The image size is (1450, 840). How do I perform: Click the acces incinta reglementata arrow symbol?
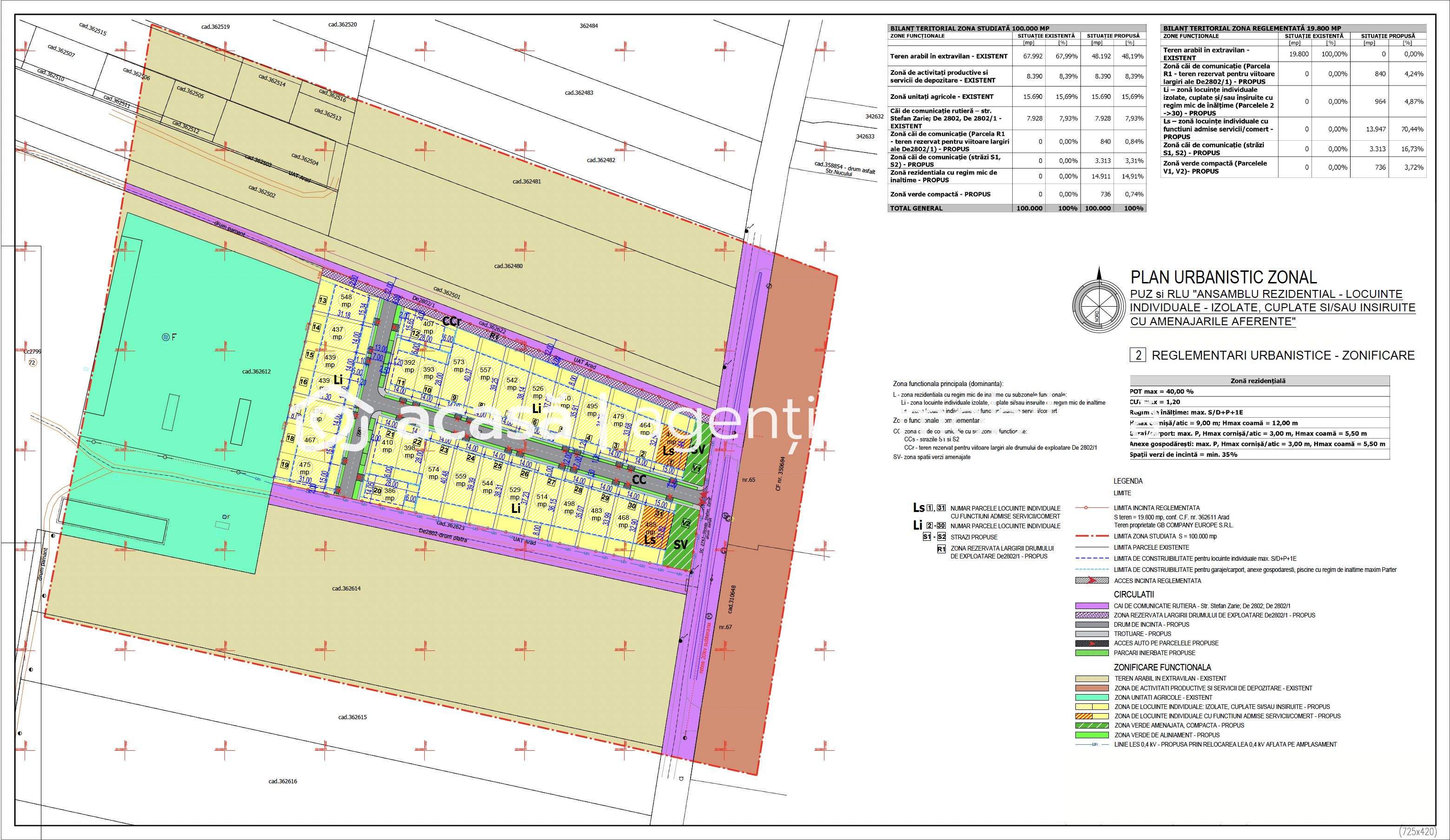pos(1092,581)
